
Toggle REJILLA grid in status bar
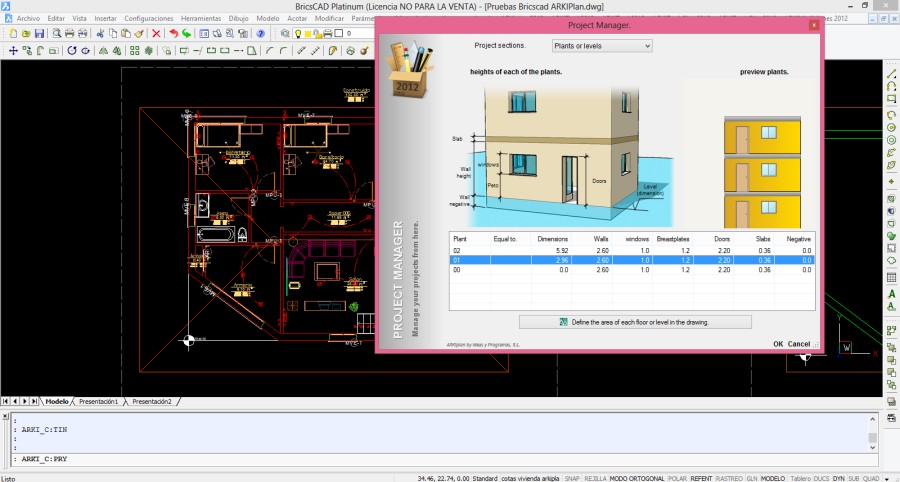[x=595, y=478]
